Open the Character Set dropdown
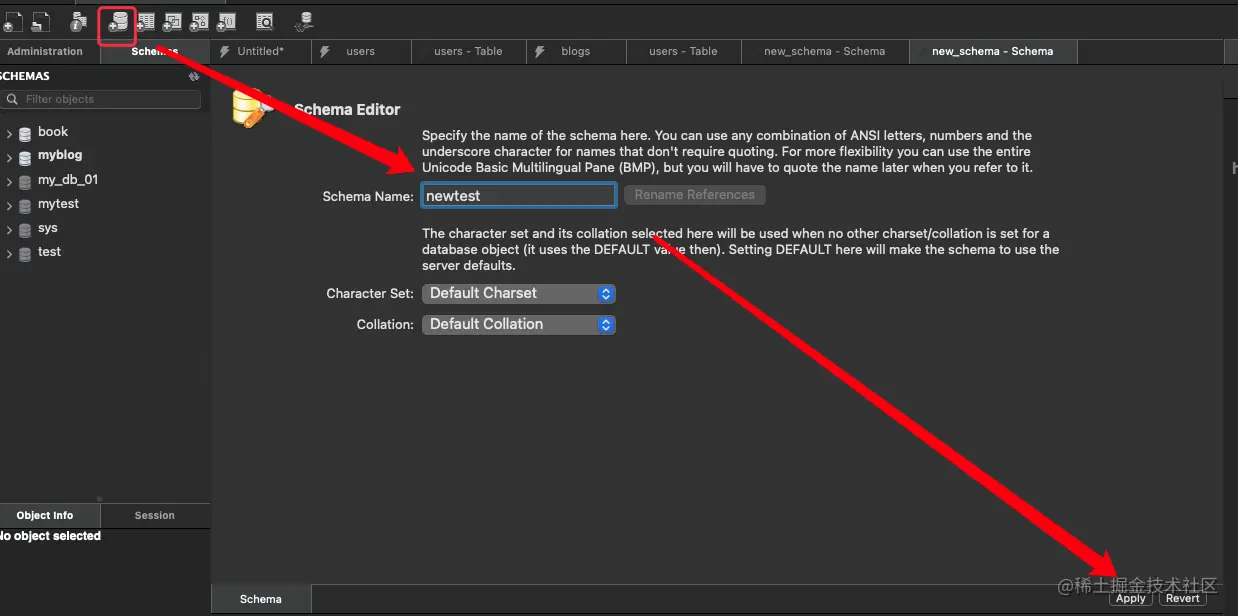The height and width of the screenshot is (616, 1238). coord(519,293)
